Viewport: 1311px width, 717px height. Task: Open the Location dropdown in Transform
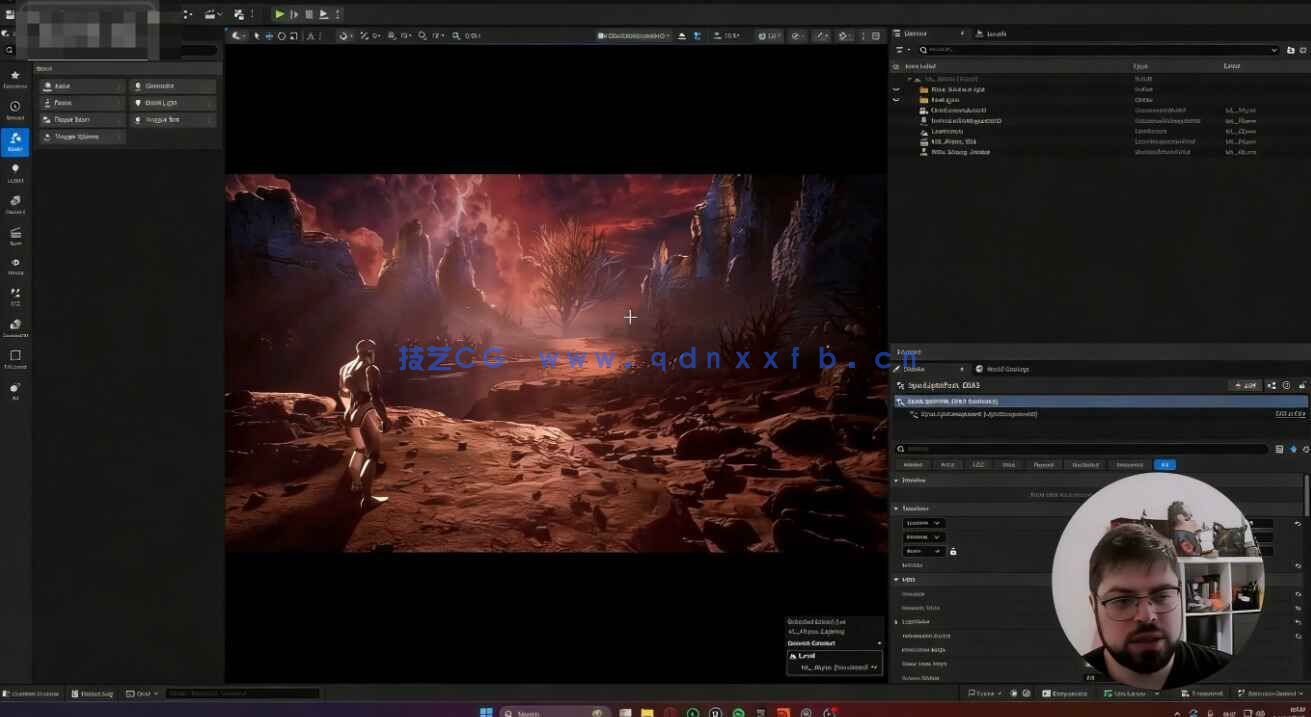922,523
